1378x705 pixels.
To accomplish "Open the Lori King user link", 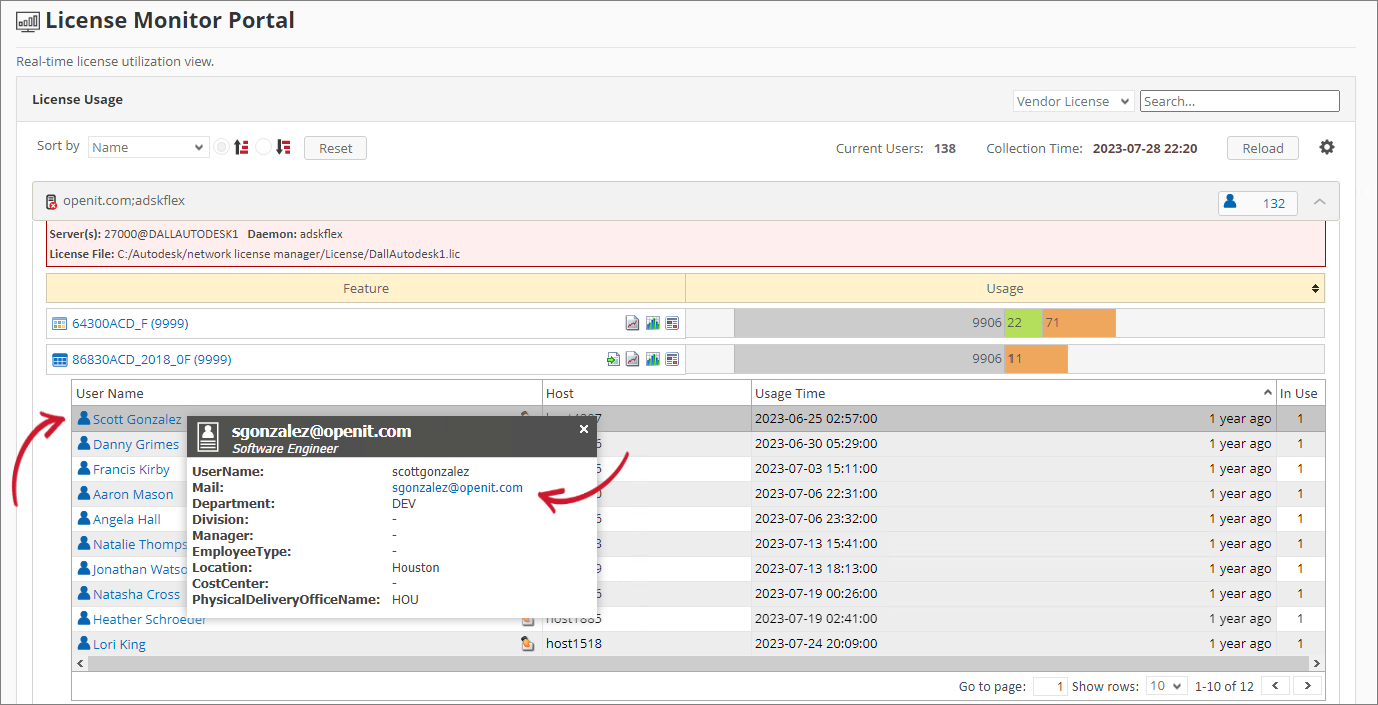I will click(x=119, y=644).
